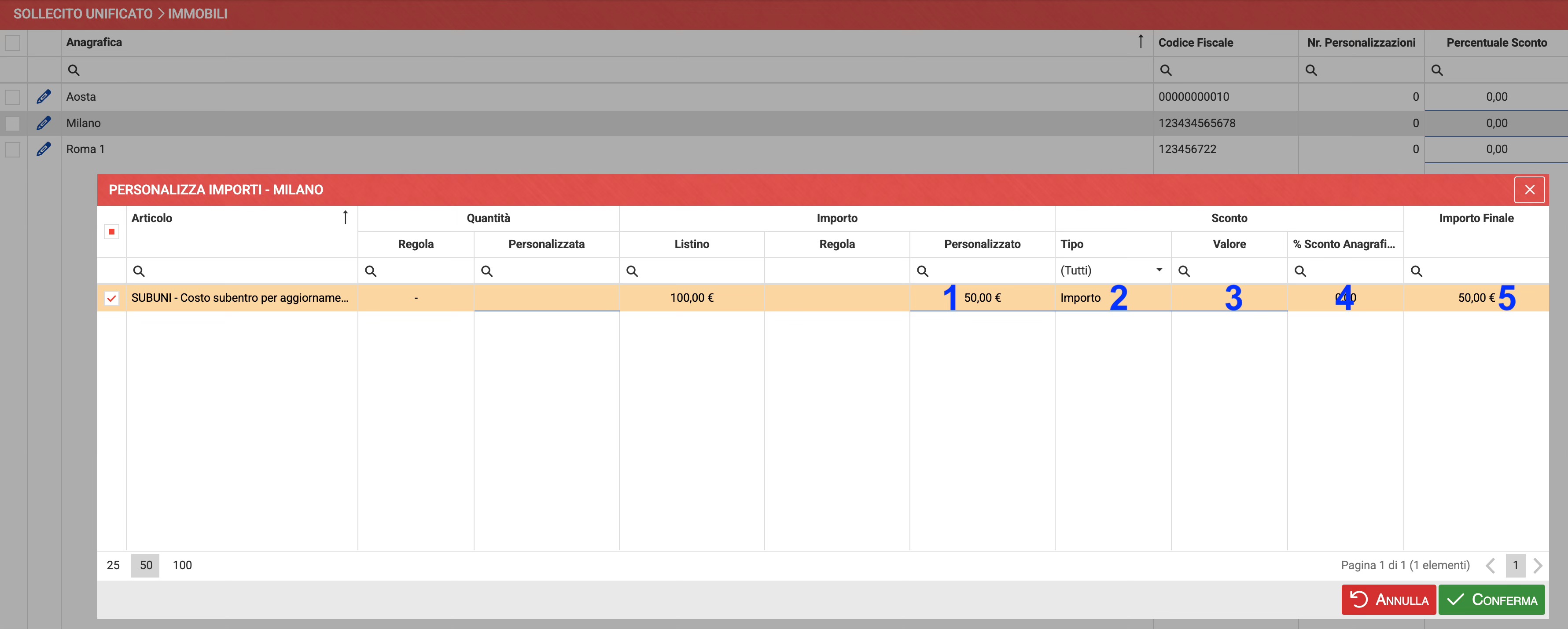Open the Tipo (Tutti) filter dropdown
The width and height of the screenshot is (1568, 629).
(x=1159, y=270)
